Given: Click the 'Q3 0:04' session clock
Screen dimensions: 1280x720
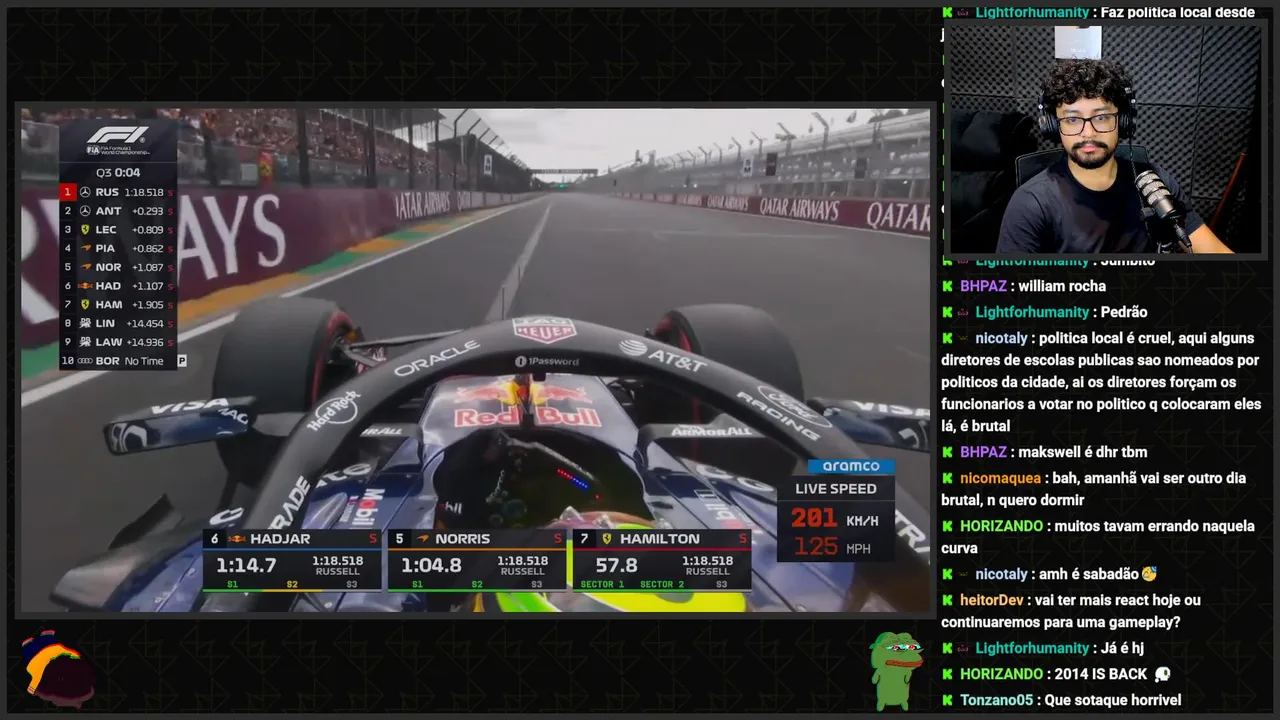Looking at the screenshot, I should point(118,172).
